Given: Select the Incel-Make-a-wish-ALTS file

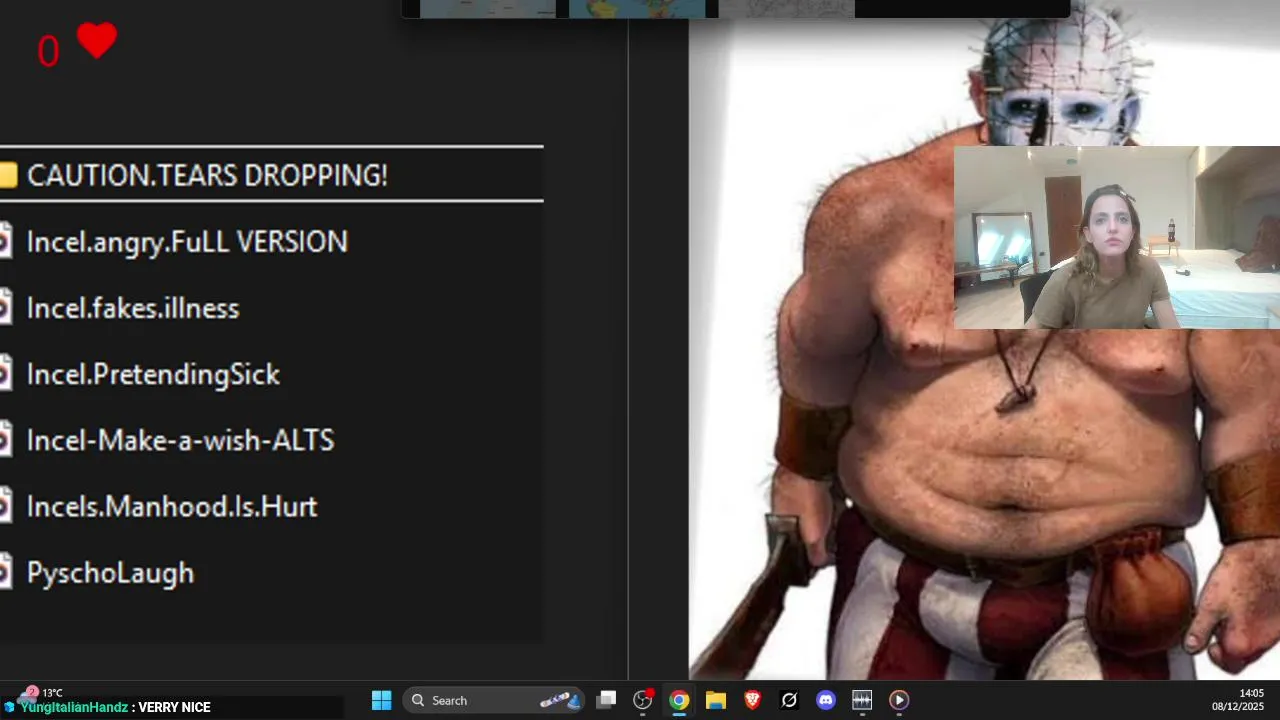Looking at the screenshot, I should tap(180, 440).
